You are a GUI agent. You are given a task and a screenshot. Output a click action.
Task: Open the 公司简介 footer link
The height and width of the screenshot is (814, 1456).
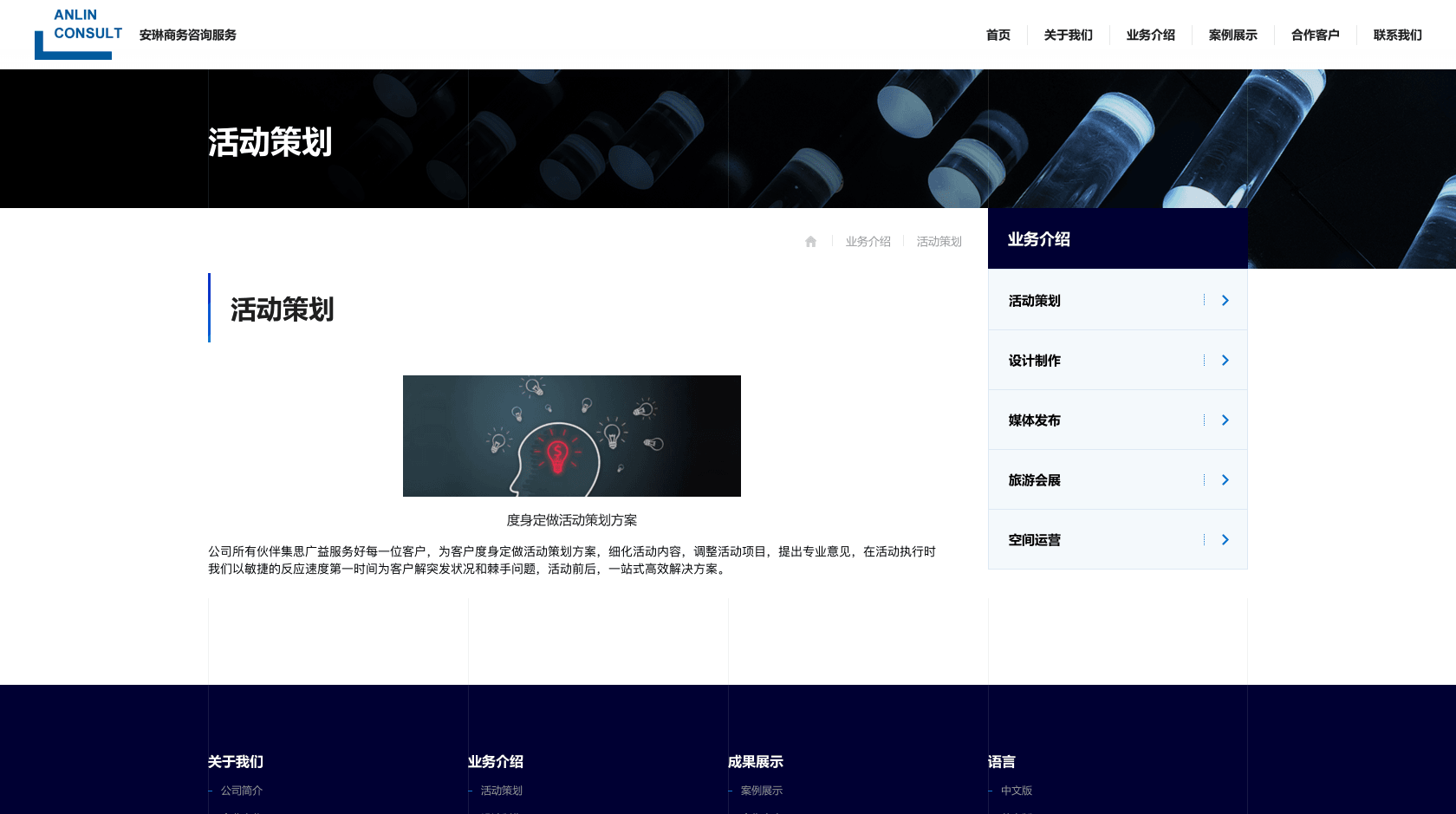[x=241, y=791]
